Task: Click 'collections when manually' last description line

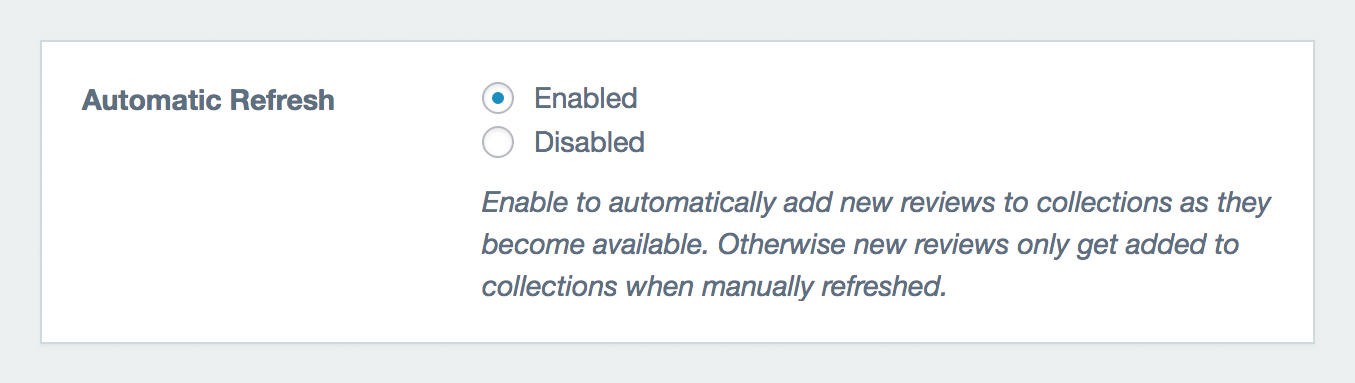Action: pos(713,287)
